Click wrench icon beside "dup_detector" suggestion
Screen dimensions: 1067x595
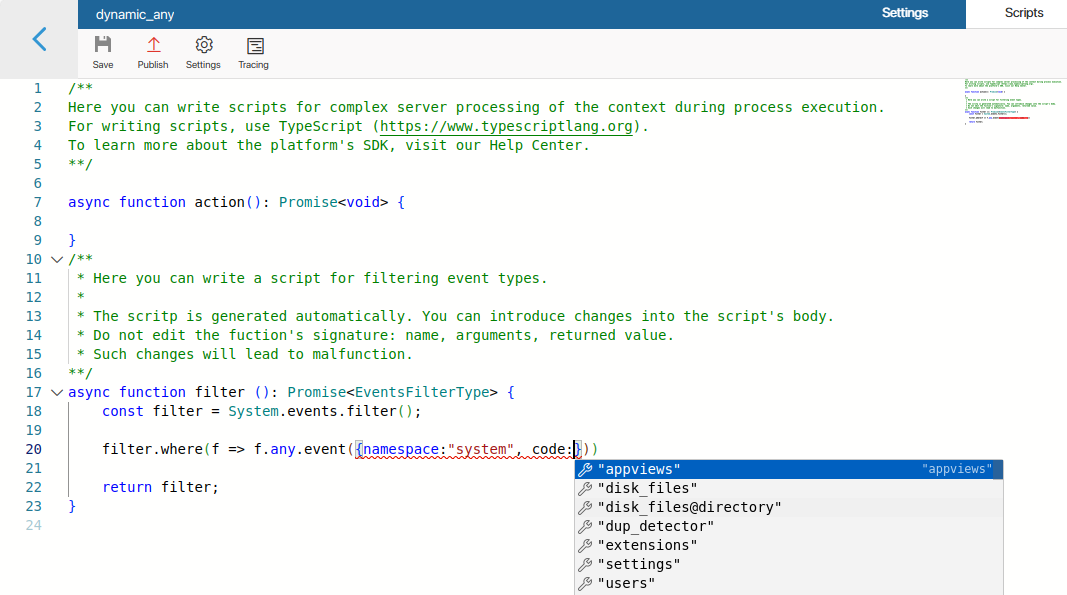pos(586,526)
